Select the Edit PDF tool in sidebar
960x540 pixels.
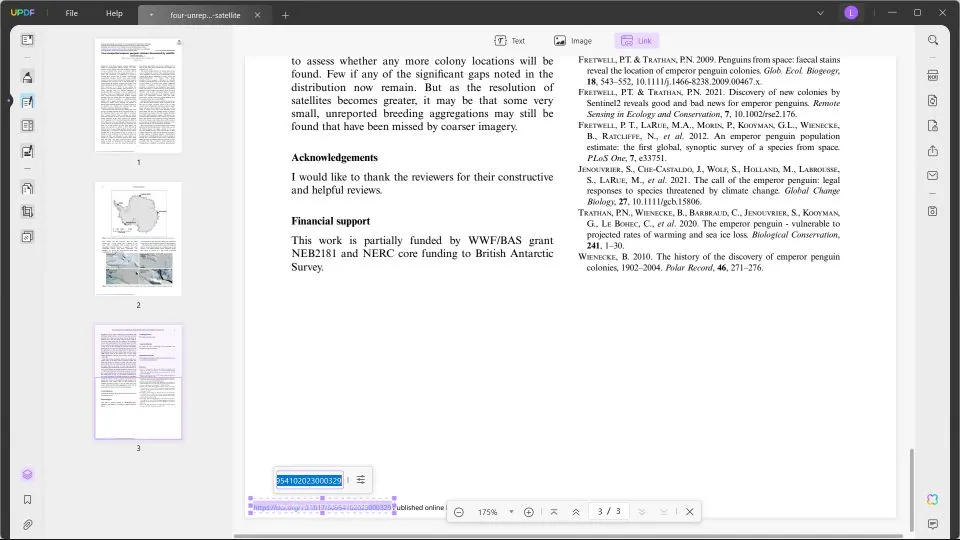point(27,102)
